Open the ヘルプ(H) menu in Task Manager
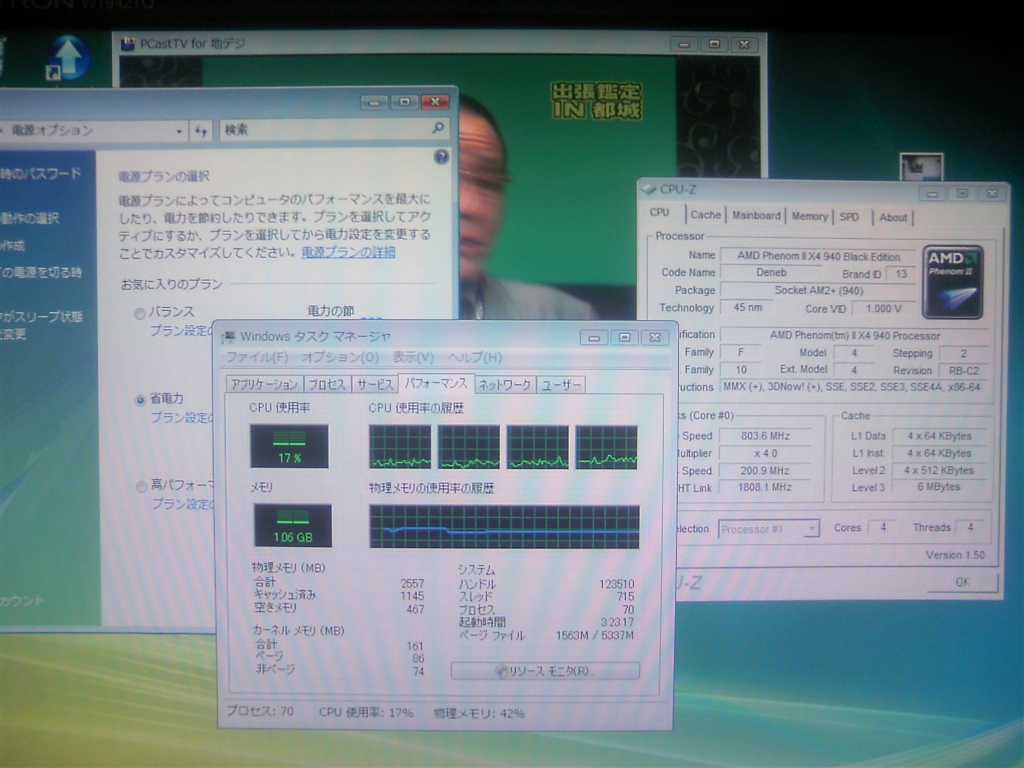This screenshot has width=1024, height=768. point(475,357)
